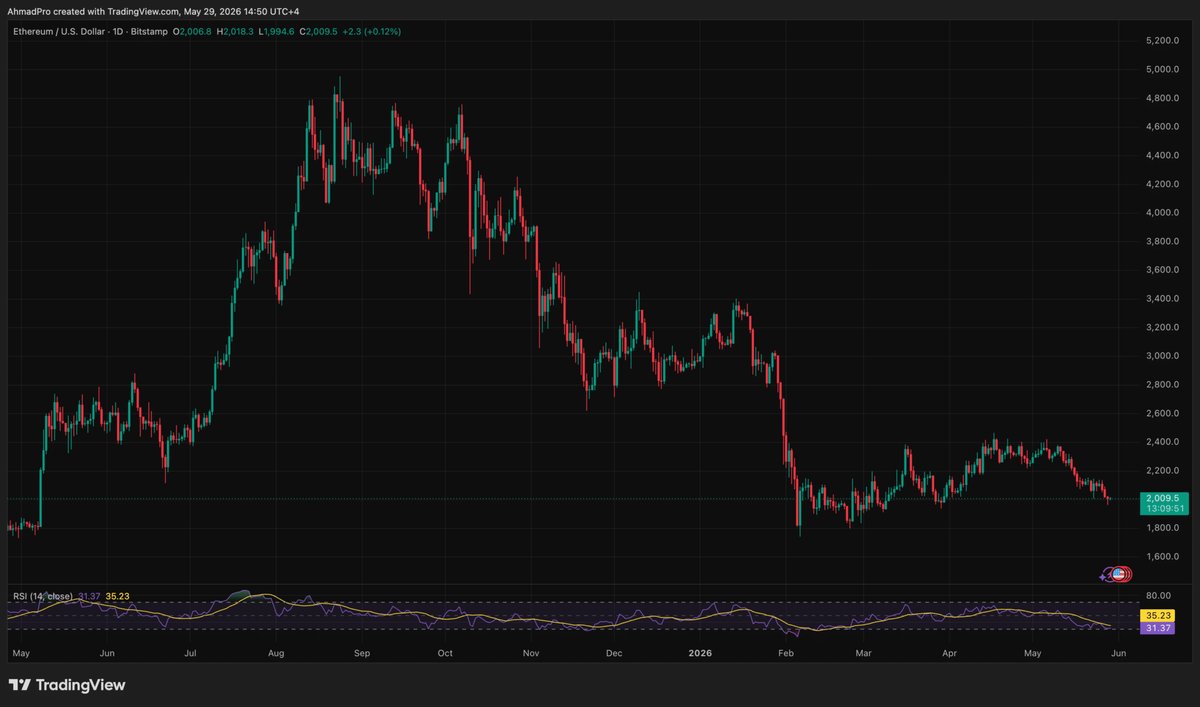Screen dimensions: 1200x707
Task: Click the purple RSI value 31.37 in legend
Action: point(88,596)
